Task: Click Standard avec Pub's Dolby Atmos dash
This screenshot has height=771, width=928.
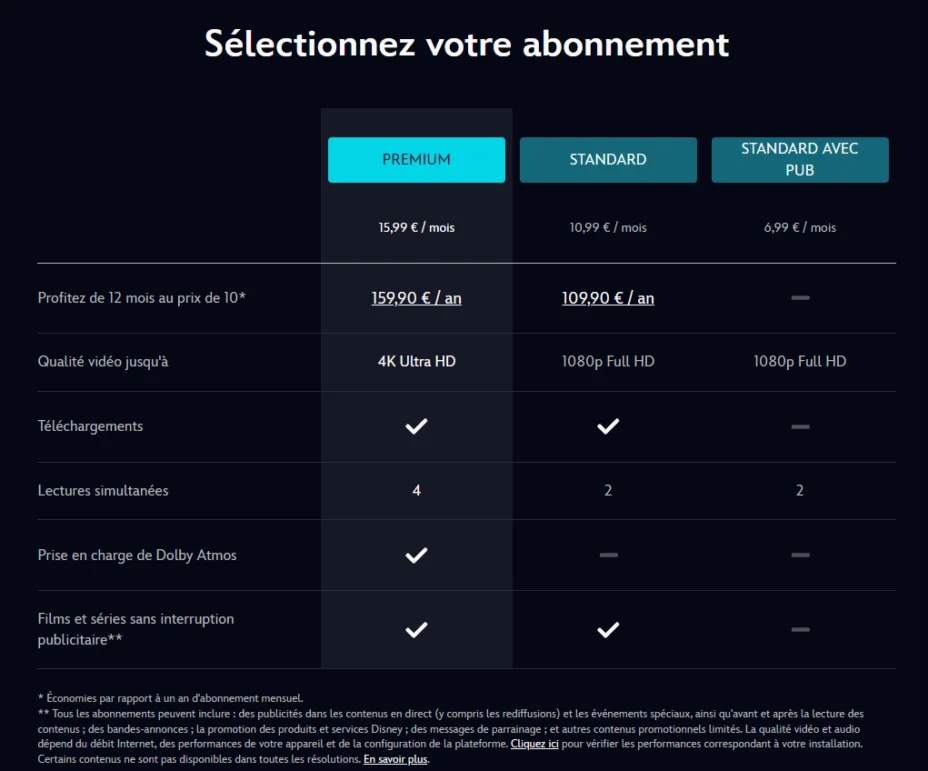Action: point(800,555)
